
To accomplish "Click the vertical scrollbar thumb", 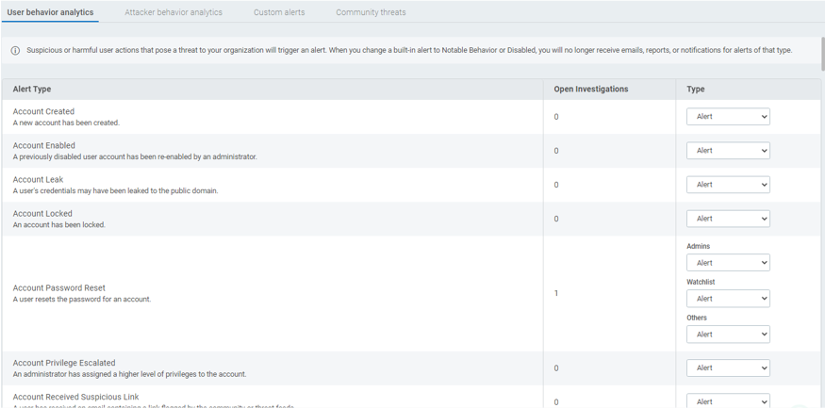I will coord(822,54).
